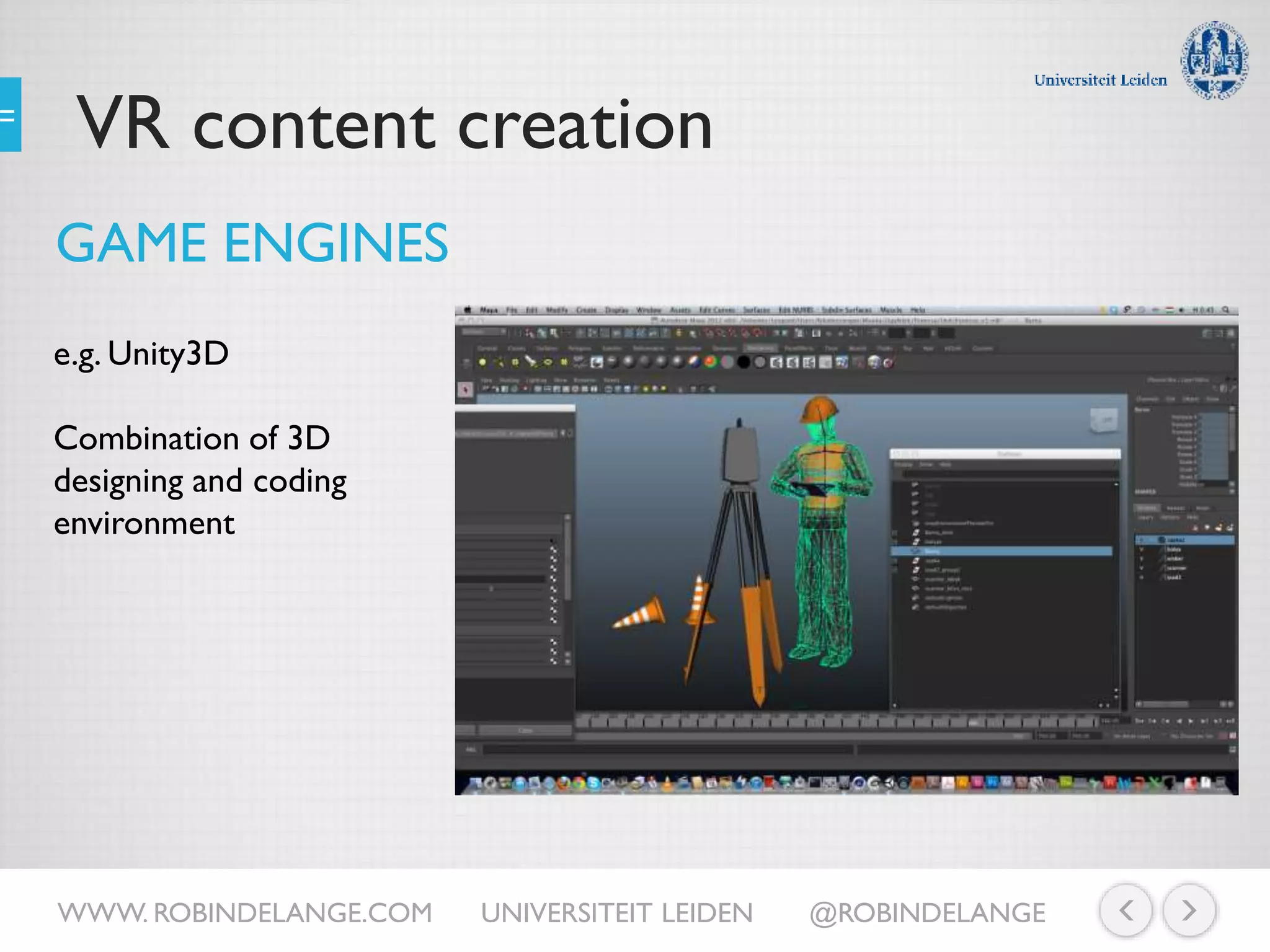
Task: Open the script editor icon beside command line
Action: (x=1233, y=749)
